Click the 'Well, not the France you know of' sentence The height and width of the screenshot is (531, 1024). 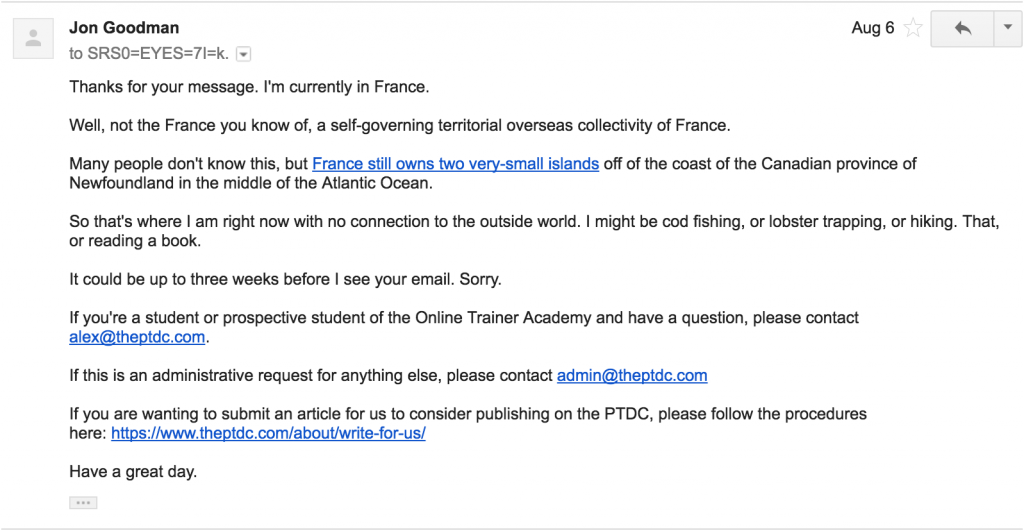tap(400, 125)
